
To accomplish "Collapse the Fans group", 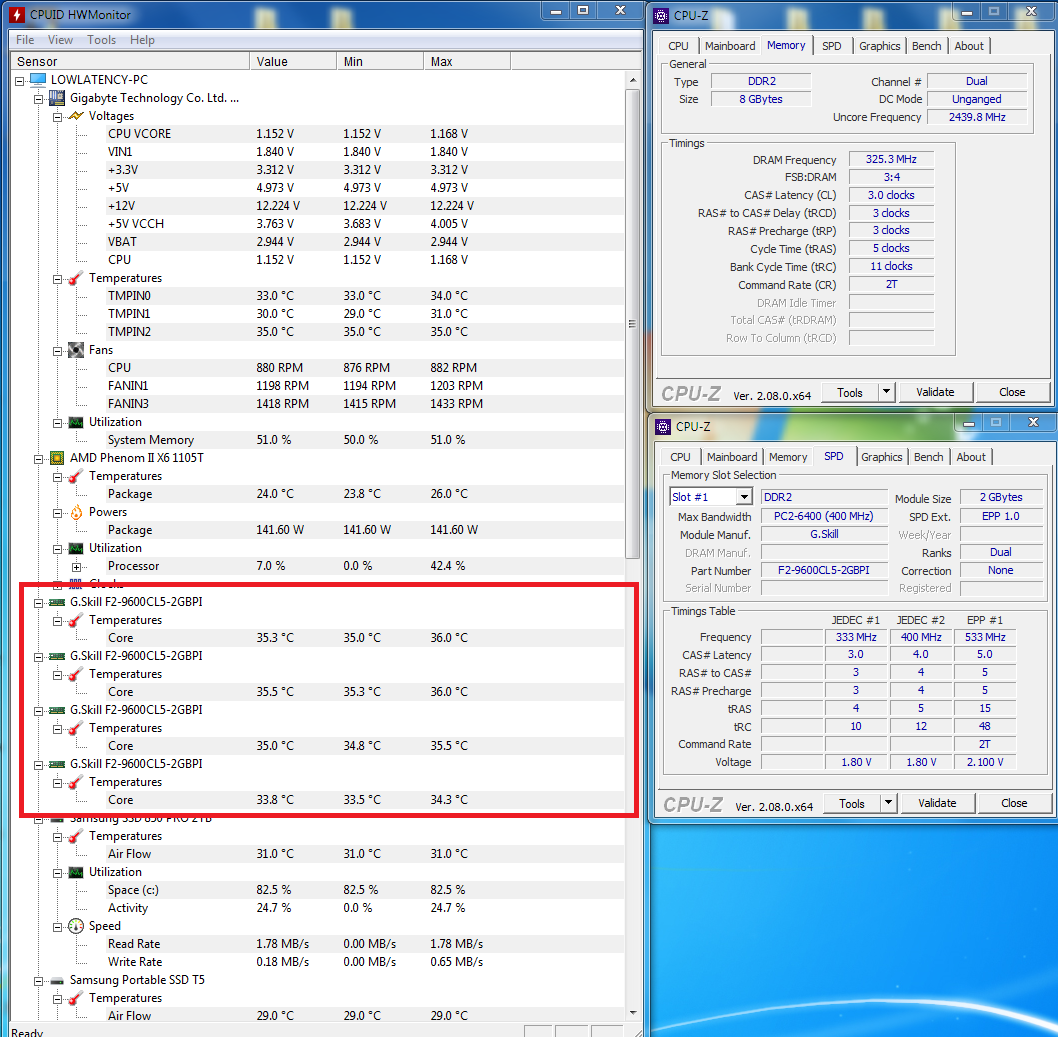I will 57,351.
